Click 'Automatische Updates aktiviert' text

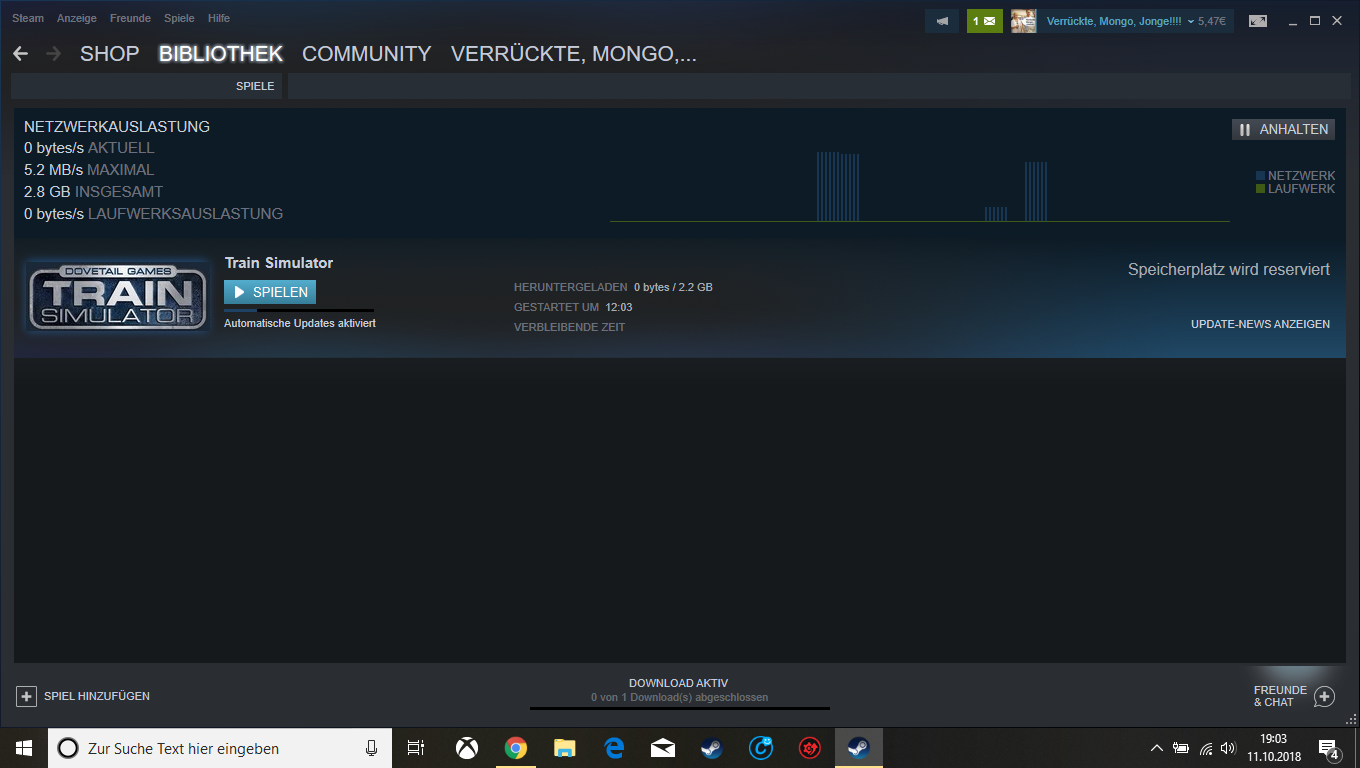[300, 324]
